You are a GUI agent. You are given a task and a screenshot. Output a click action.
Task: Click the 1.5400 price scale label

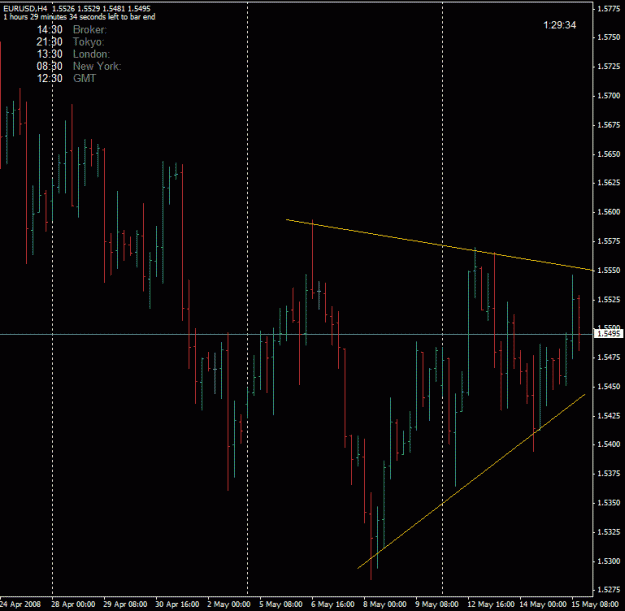click(609, 444)
